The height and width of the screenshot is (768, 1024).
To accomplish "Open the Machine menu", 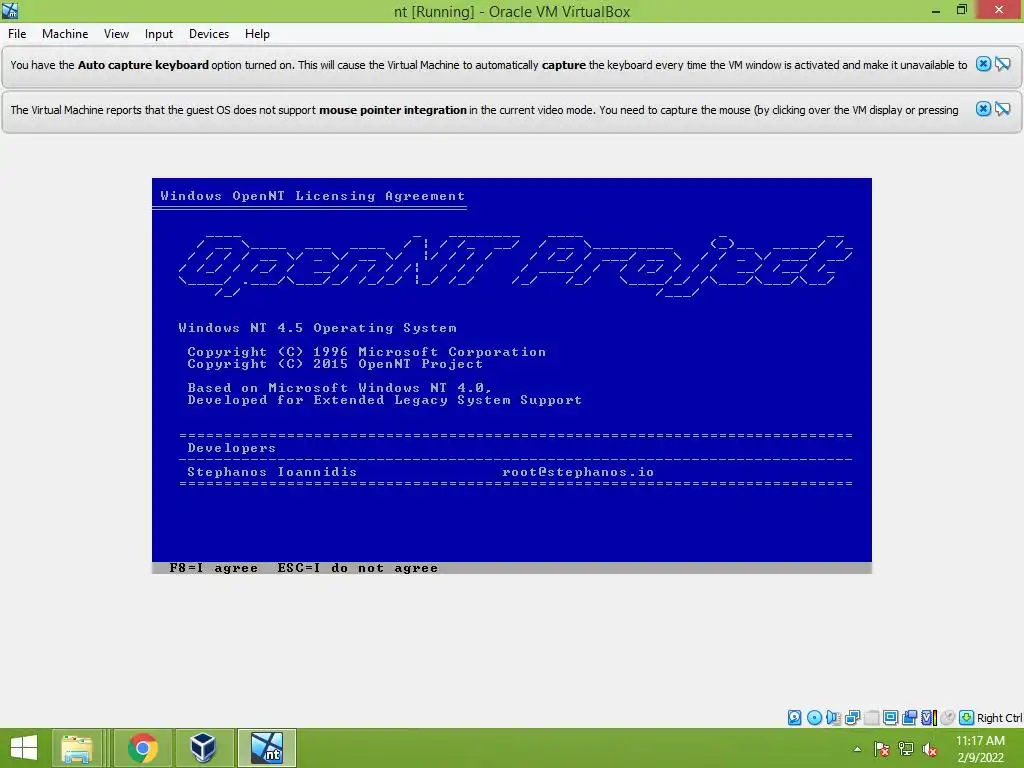I will (65, 34).
